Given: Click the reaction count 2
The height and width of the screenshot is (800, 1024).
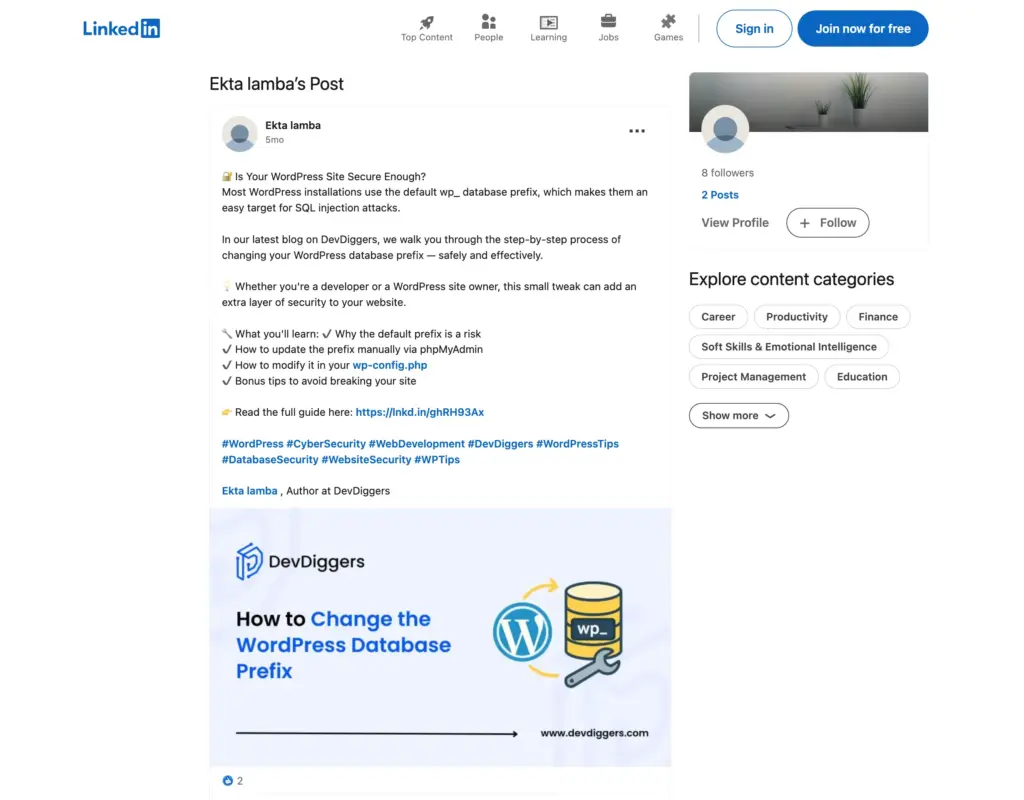Looking at the screenshot, I should (240, 780).
